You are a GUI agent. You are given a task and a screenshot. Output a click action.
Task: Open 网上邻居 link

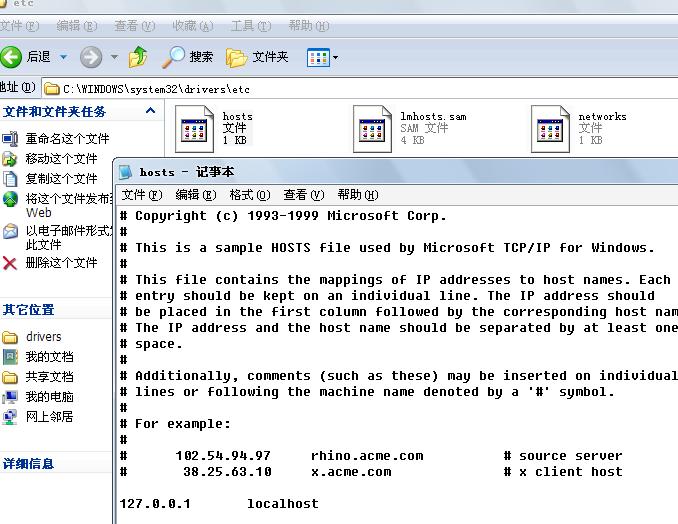49,416
